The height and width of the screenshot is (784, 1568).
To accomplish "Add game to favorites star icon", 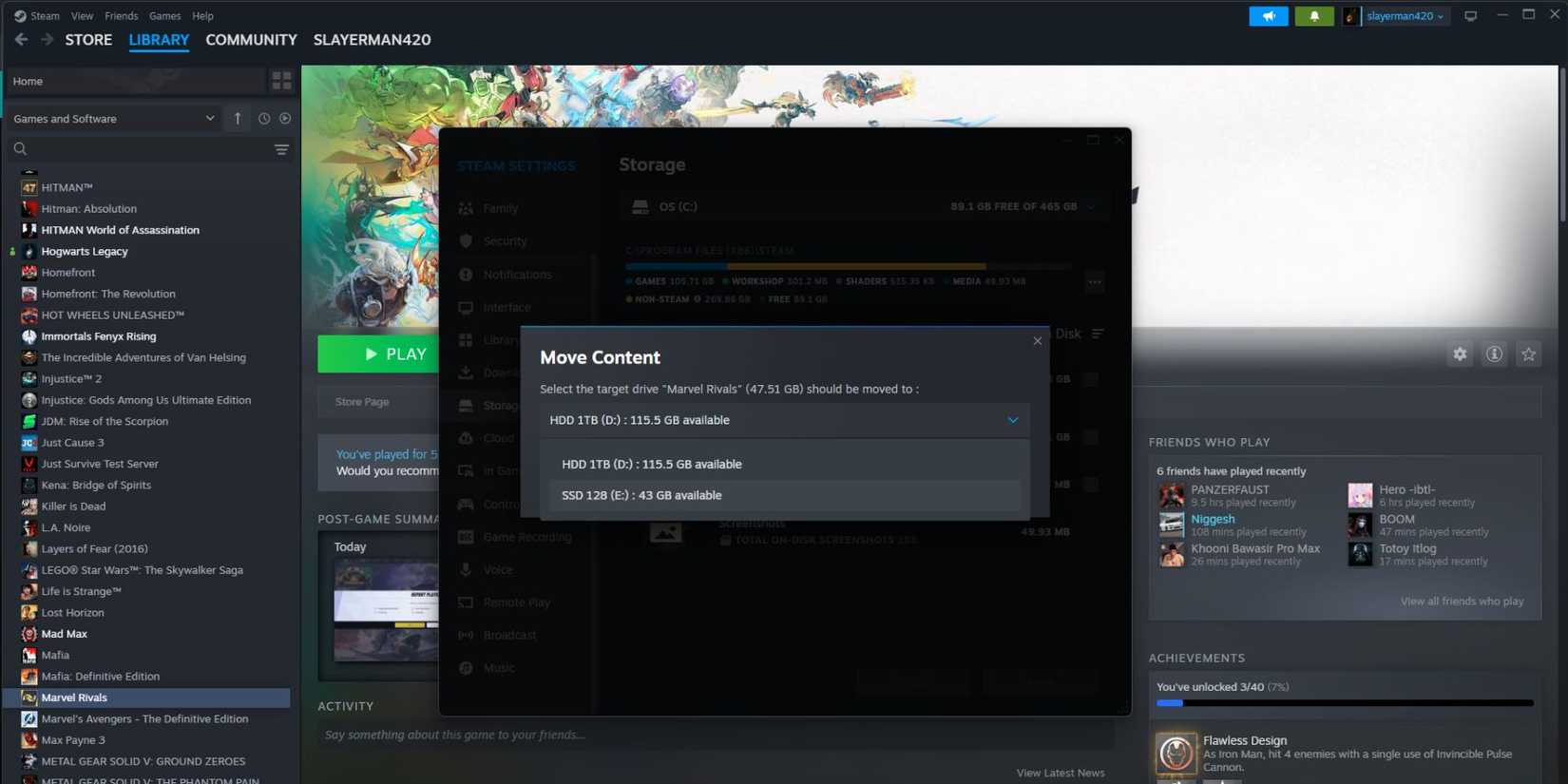I will pos(1528,354).
